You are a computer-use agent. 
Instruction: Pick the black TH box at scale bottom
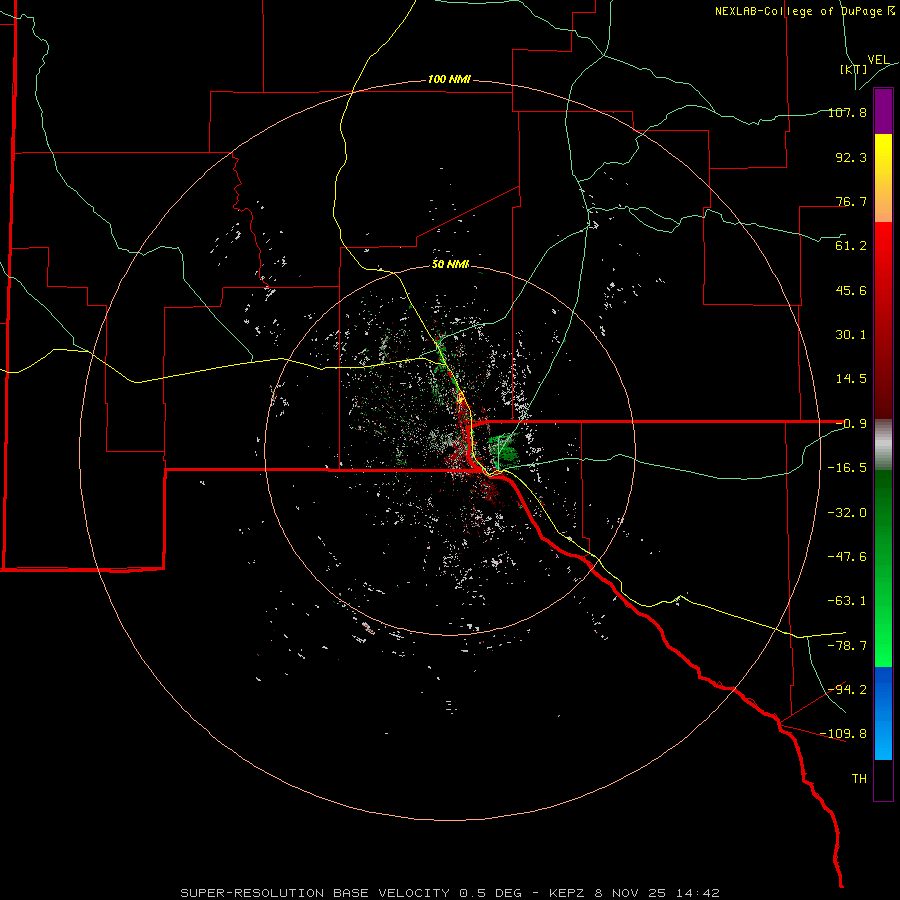coord(883,780)
